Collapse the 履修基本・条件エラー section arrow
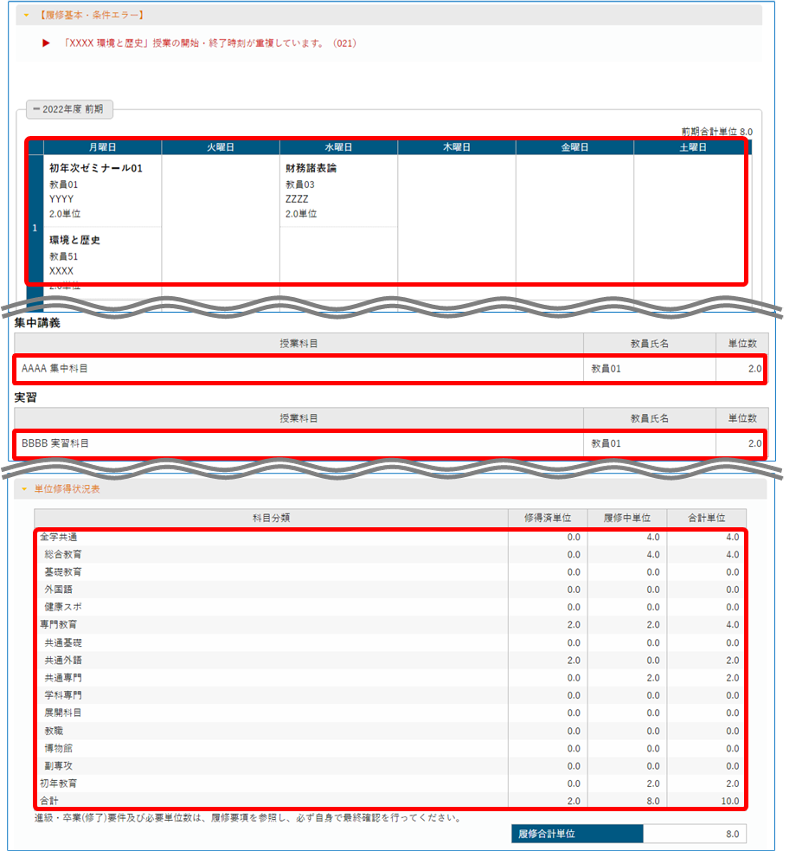Image resolution: width=785 pixels, height=854 pixels. [x=26, y=15]
